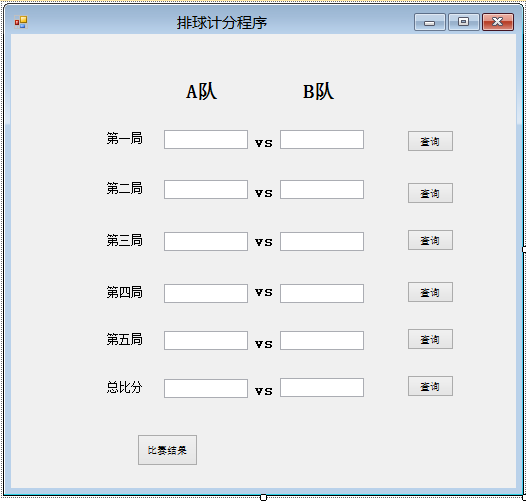Focus the B队 field for 第二局
Viewport: 526px width, 501px height.
322,190
